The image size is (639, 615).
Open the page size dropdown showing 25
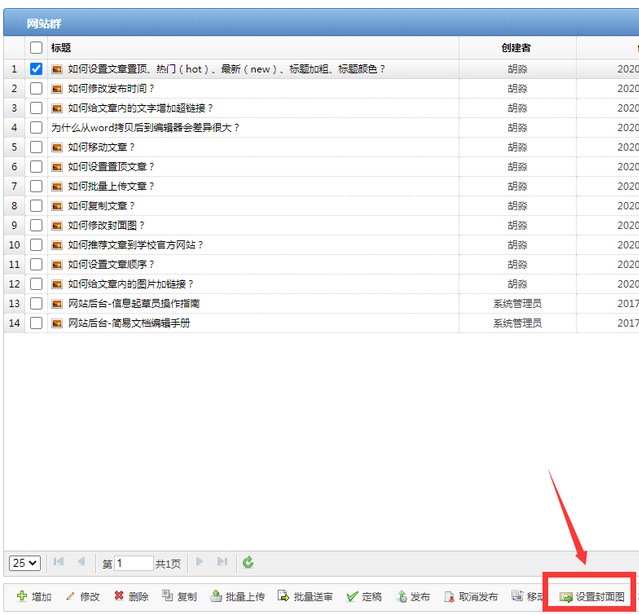coord(25,563)
